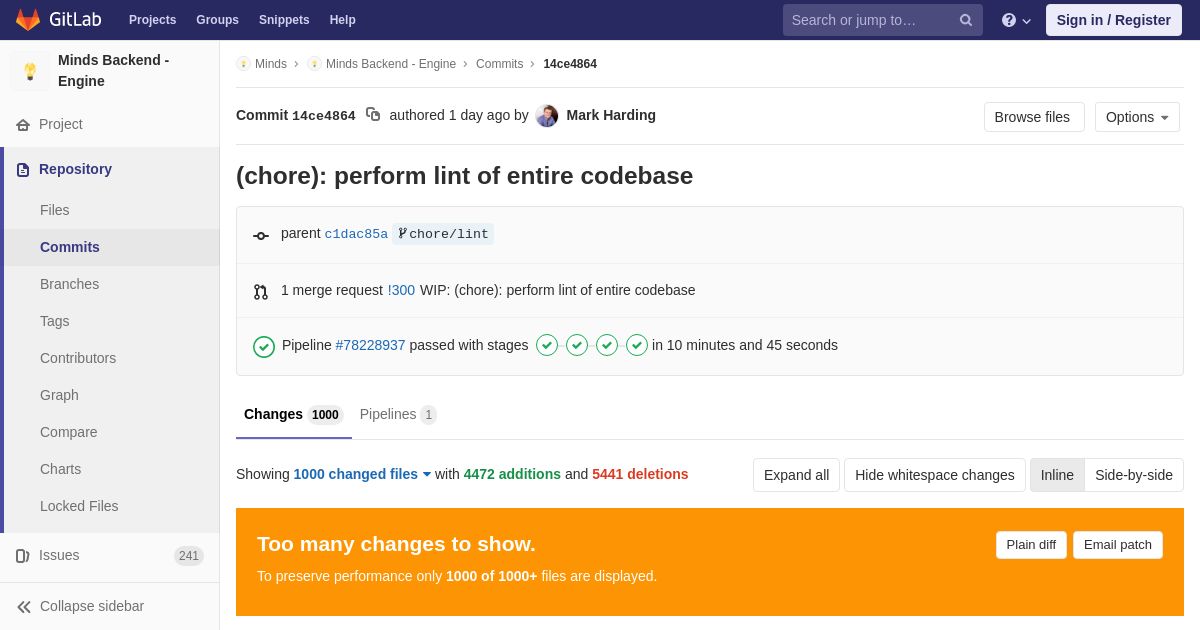Open merge request !300 link
The height and width of the screenshot is (630, 1200).
pyautogui.click(x=401, y=290)
